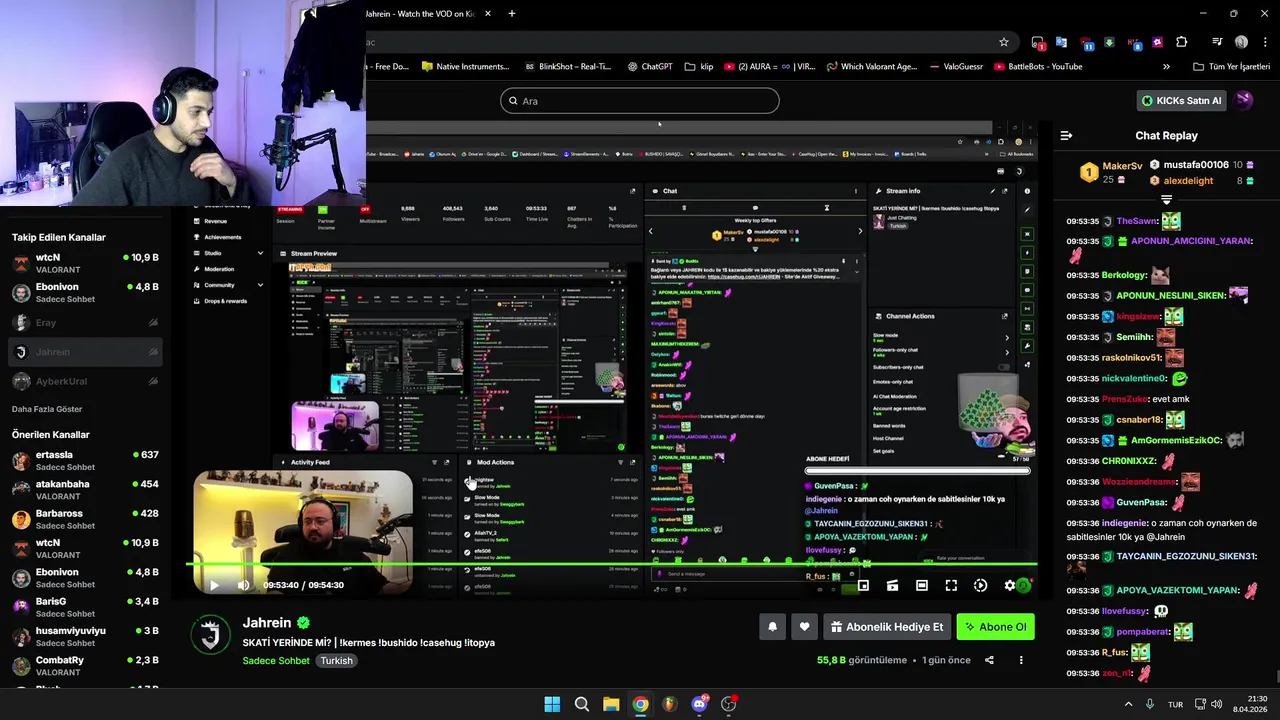Viewport: 1280px width, 720px height.
Task: Click username nickvalentine0 in chat
Action: click(1134, 379)
